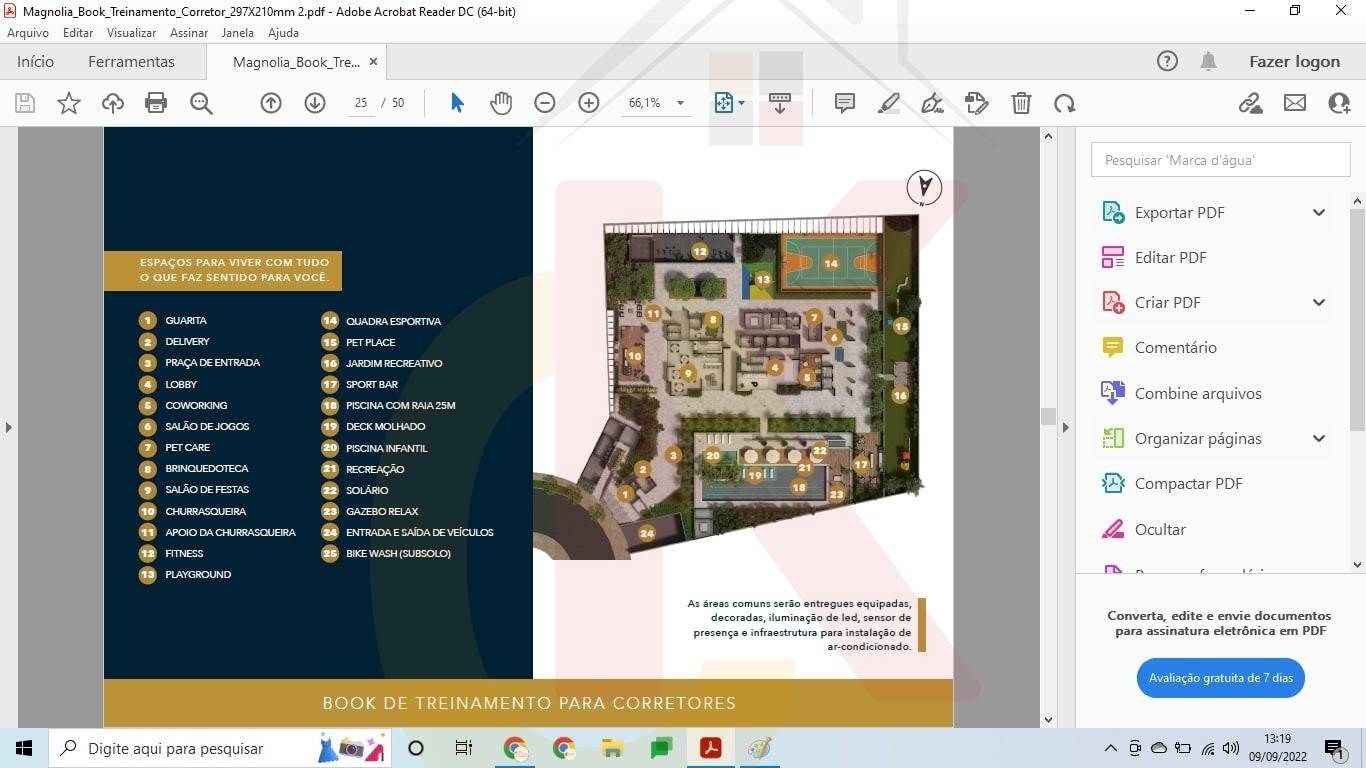Image resolution: width=1366 pixels, height=768 pixels.
Task: Show hidden tray icons arrow
Action: click(x=1111, y=748)
